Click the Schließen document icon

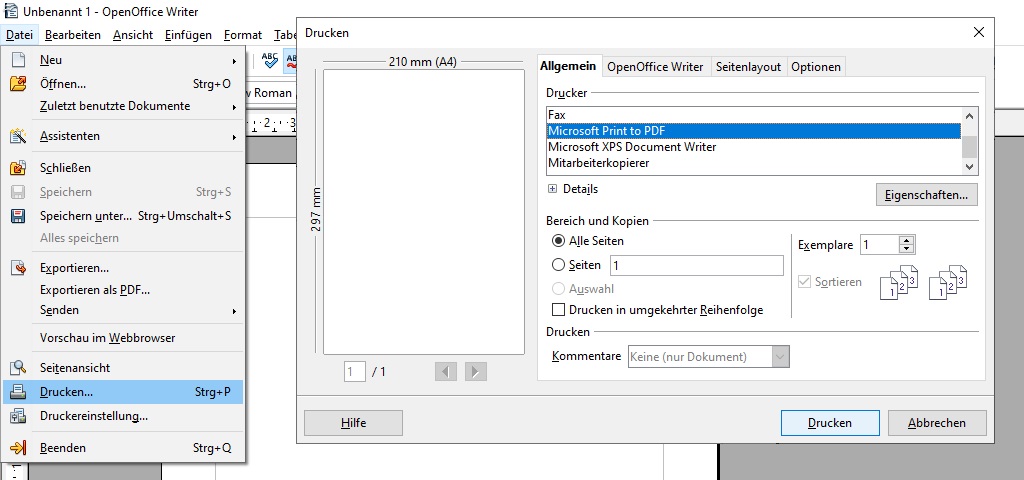click(x=18, y=168)
